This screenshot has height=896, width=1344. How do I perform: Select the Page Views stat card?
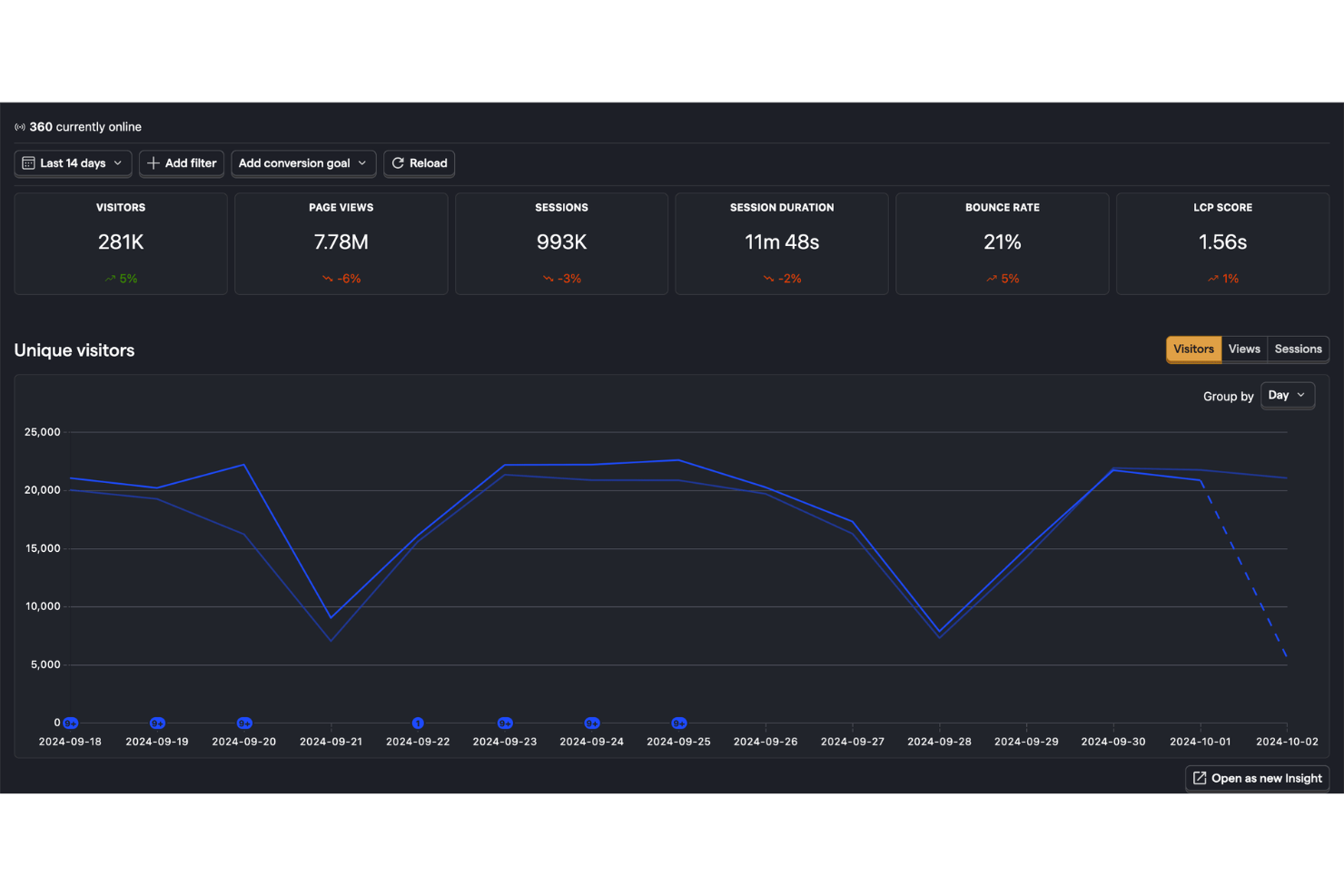point(341,243)
